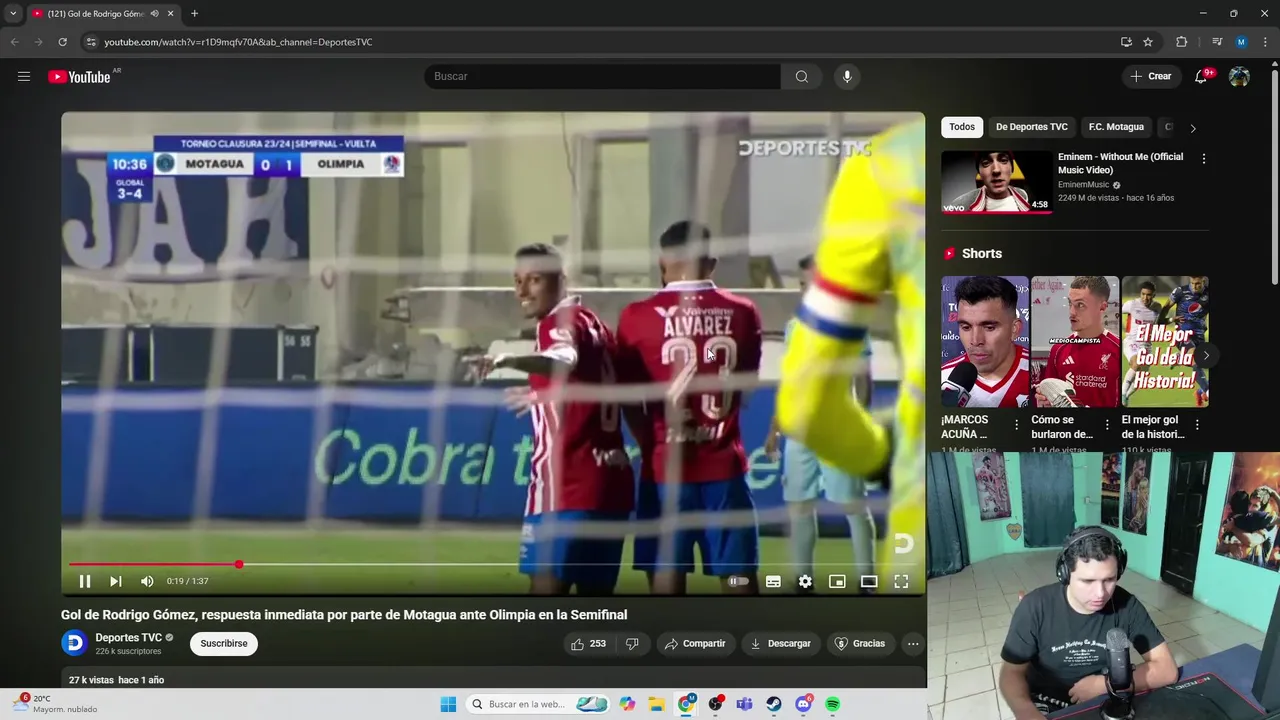Open more actions three-dot menu under video
This screenshot has height=720, width=1280.
(x=913, y=644)
